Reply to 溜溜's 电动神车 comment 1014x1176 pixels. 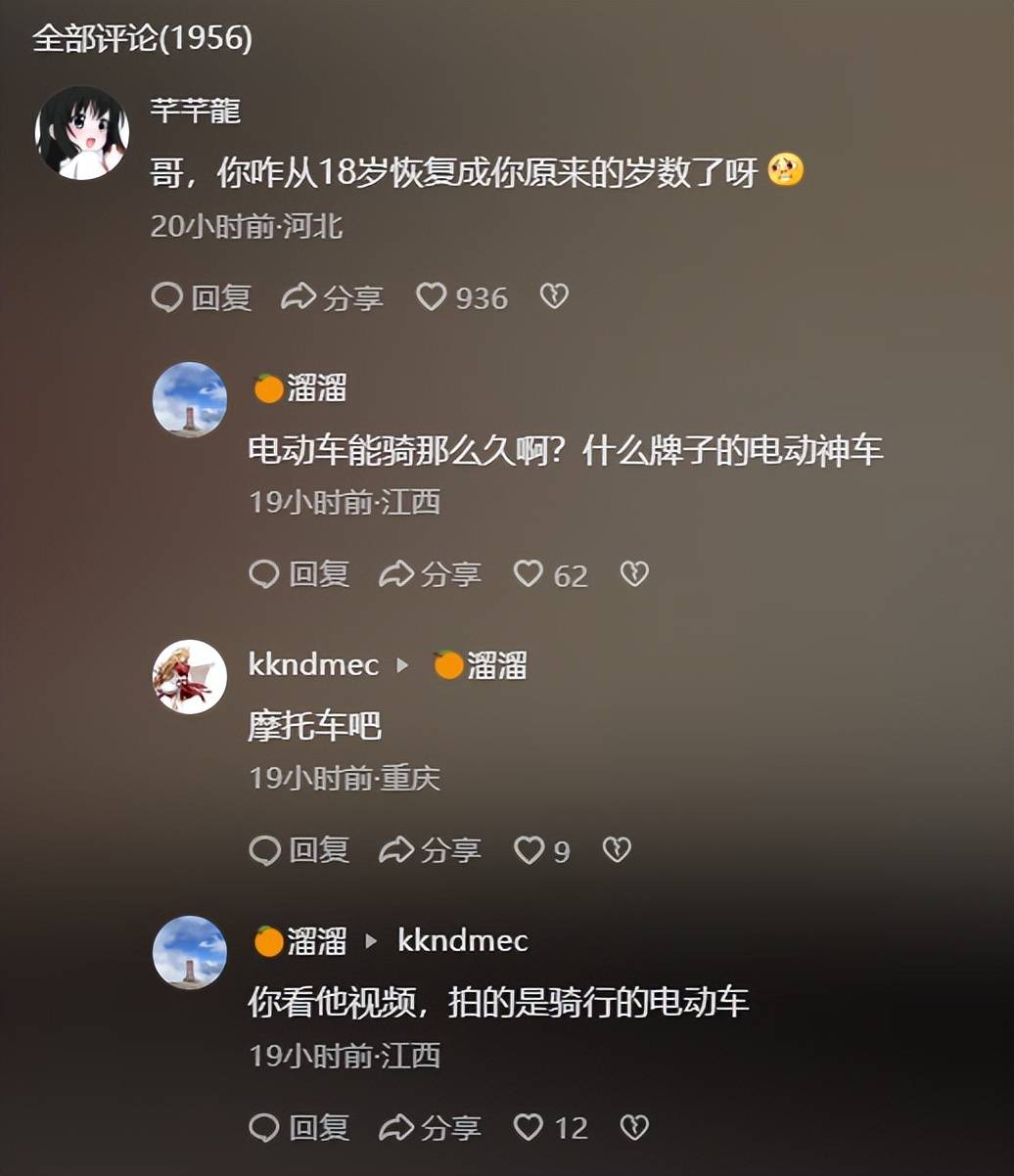pyautogui.click(x=300, y=574)
